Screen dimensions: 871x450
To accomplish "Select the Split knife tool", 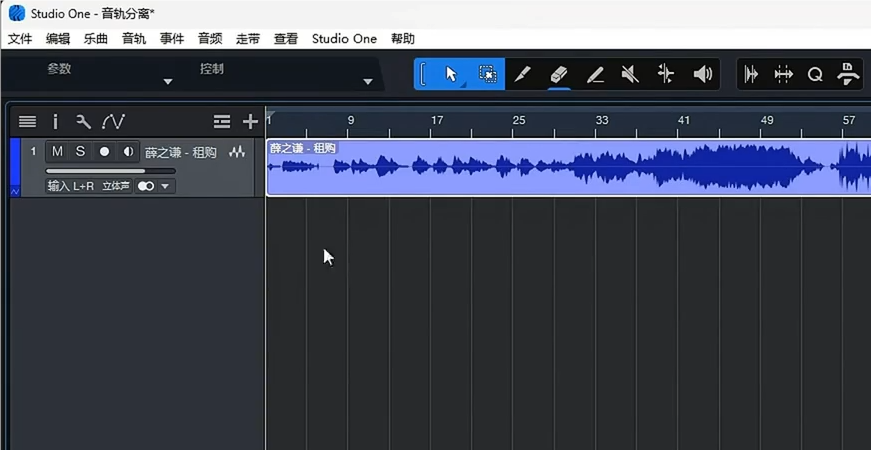I will tap(522, 74).
